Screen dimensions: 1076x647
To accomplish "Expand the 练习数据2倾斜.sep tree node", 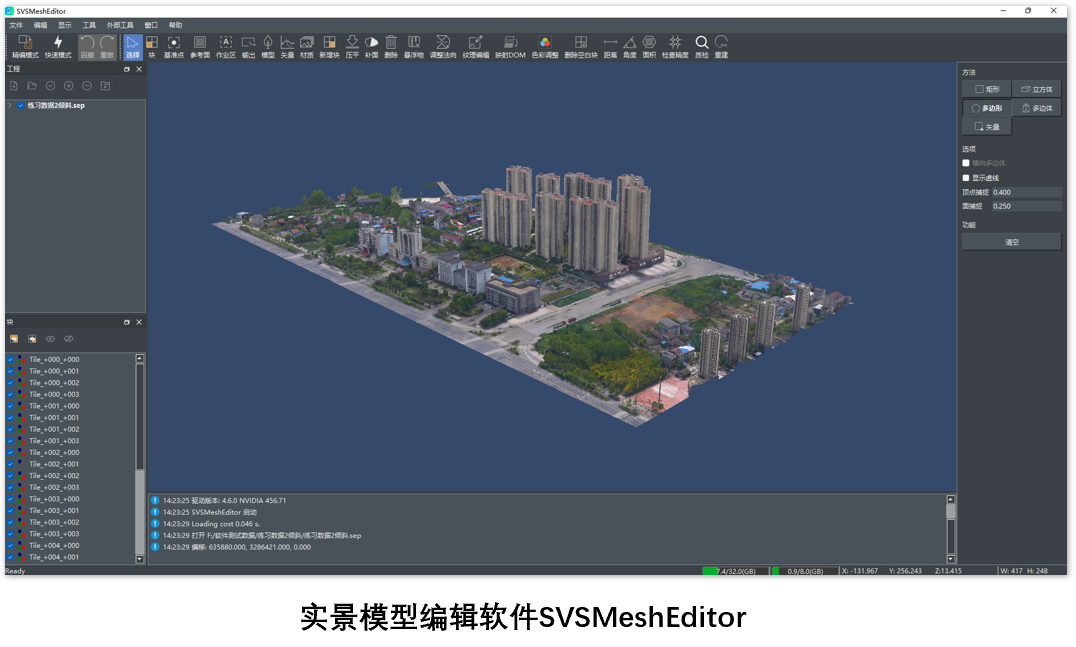I will [10, 105].
